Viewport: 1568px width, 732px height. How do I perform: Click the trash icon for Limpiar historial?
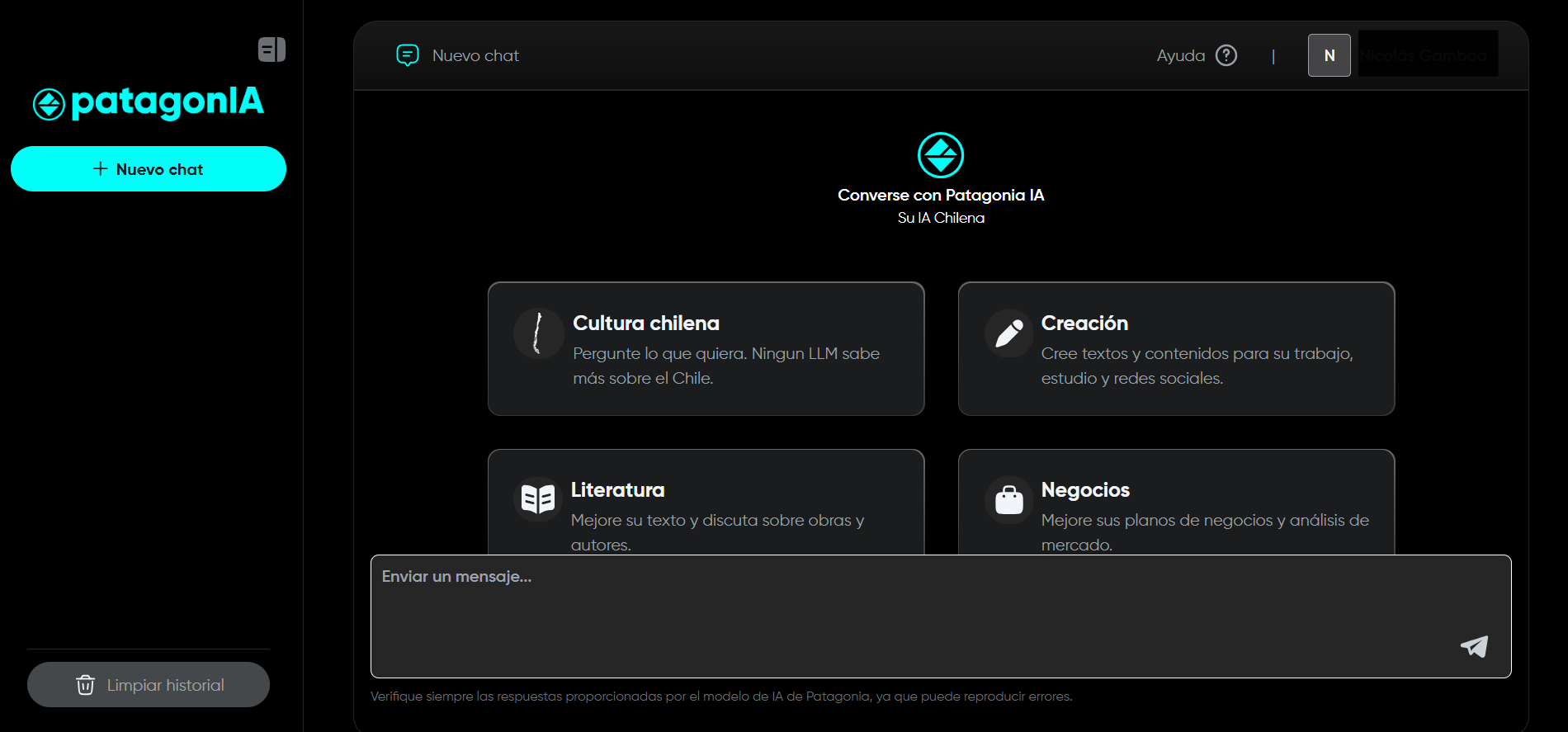click(85, 685)
